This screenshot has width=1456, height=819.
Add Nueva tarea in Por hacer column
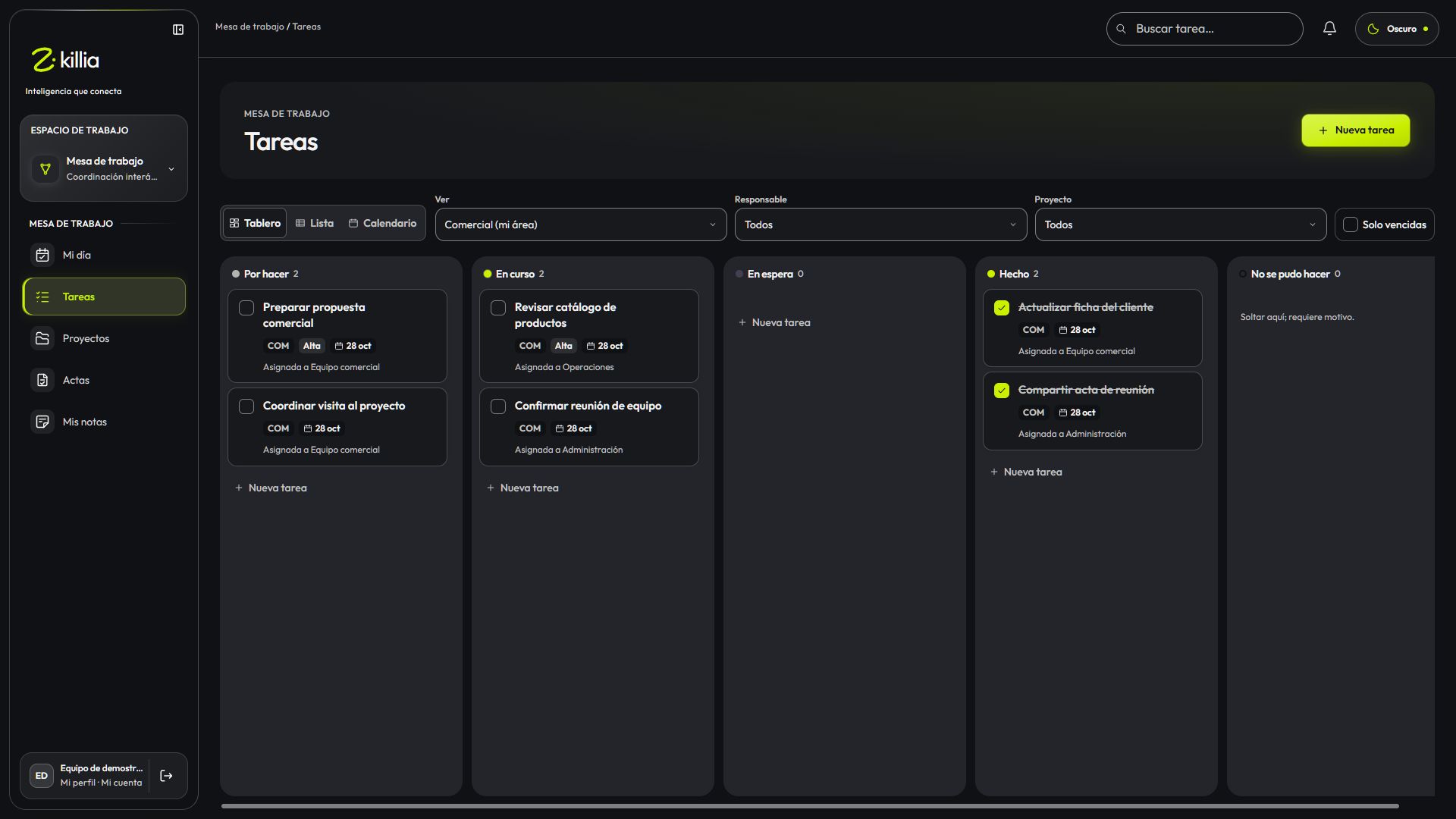click(x=271, y=488)
